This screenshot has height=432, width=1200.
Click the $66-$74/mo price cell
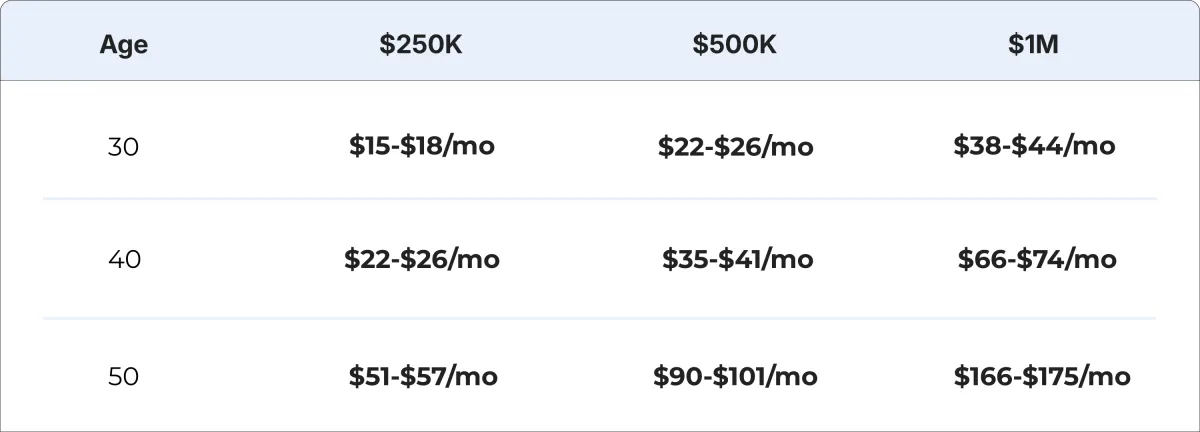pos(1036,260)
